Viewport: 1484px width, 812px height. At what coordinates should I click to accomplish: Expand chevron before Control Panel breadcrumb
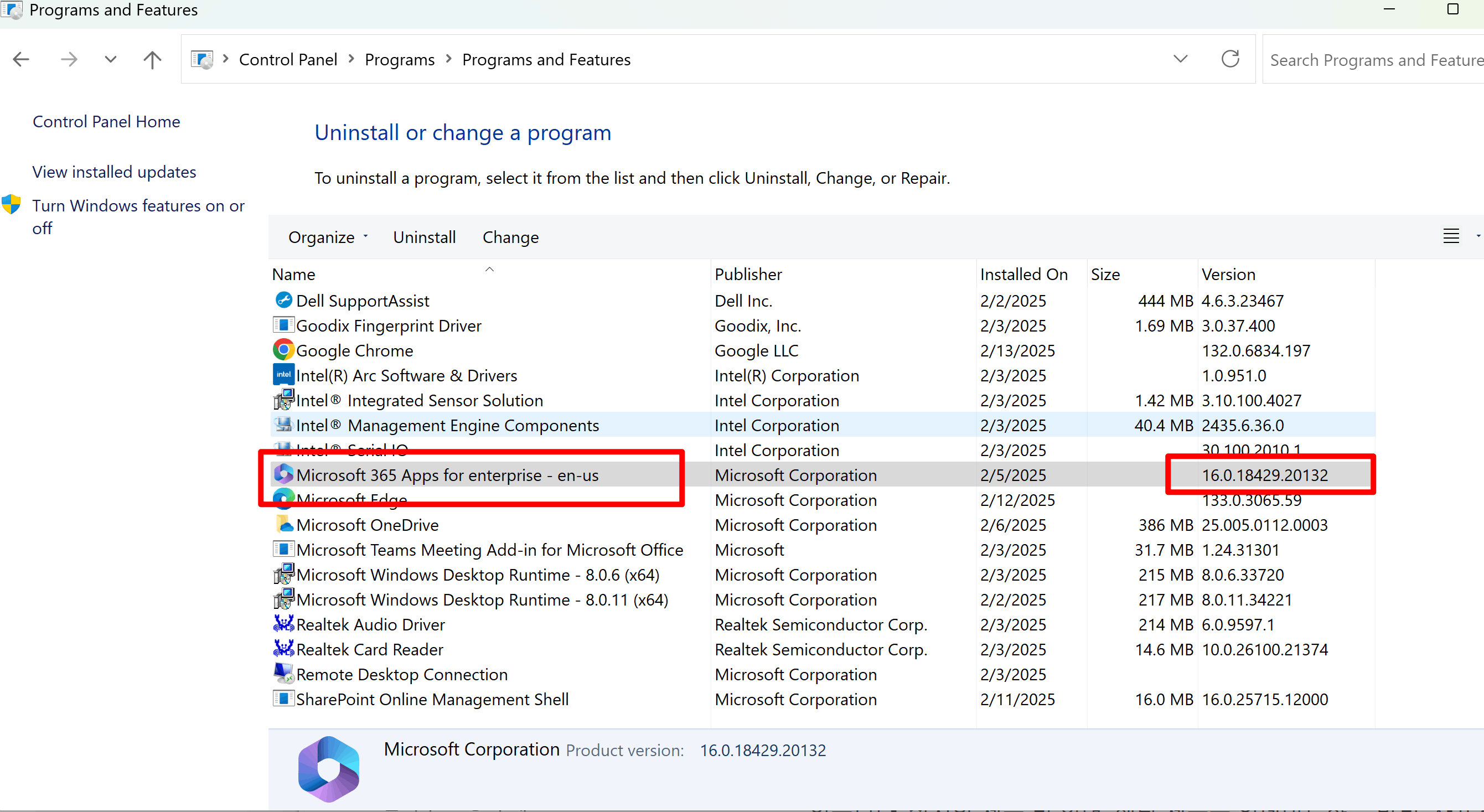coord(226,59)
